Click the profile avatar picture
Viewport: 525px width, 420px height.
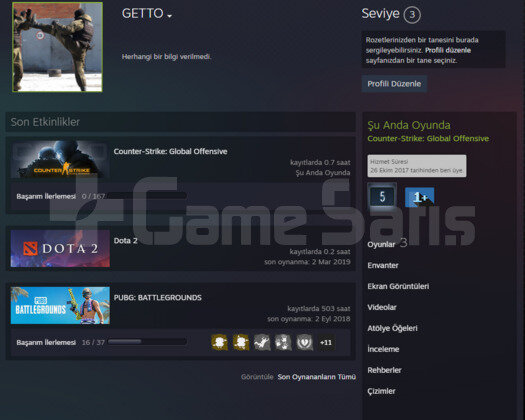pyautogui.click(x=58, y=47)
